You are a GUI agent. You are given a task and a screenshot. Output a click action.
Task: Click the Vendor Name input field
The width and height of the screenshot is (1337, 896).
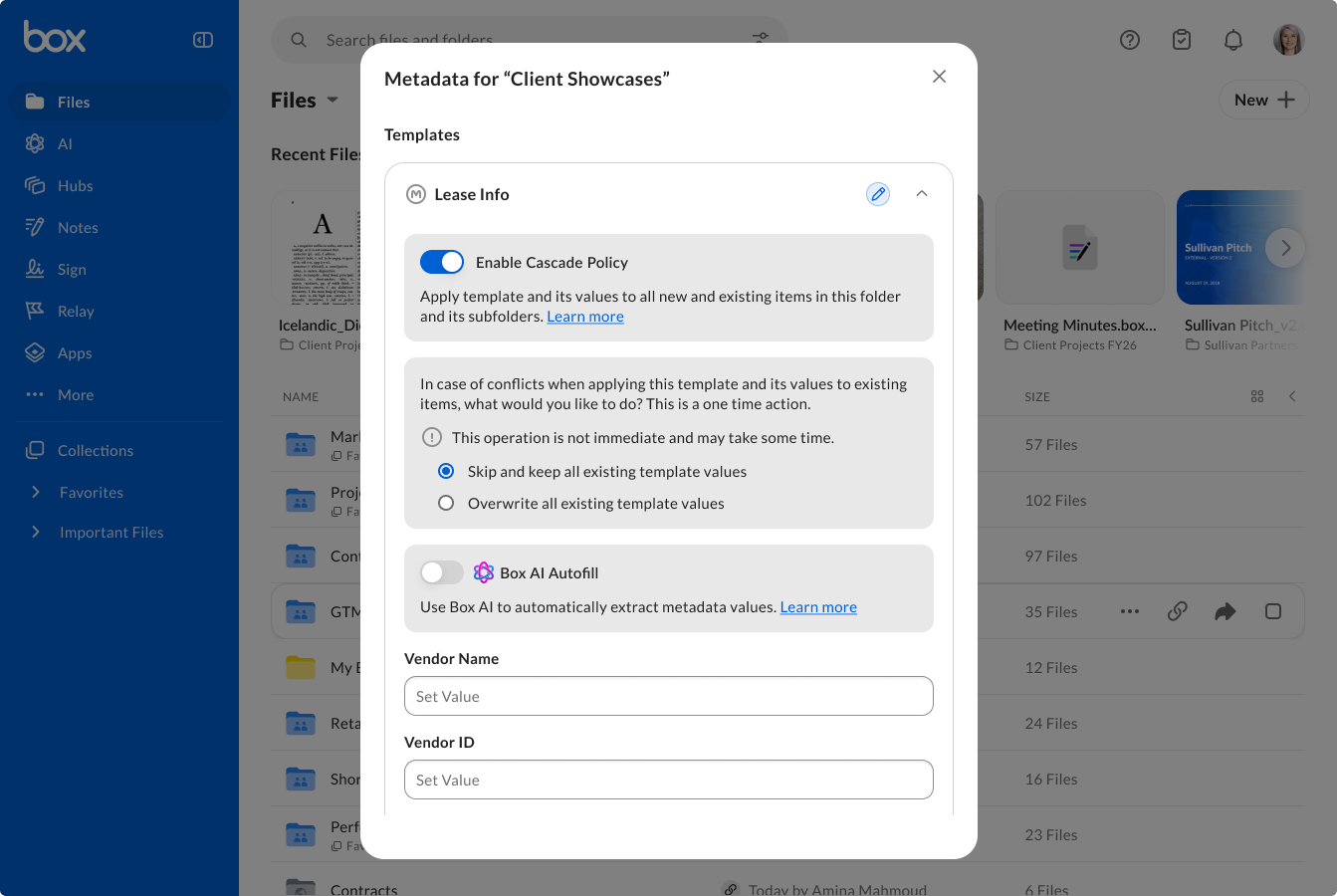point(669,696)
